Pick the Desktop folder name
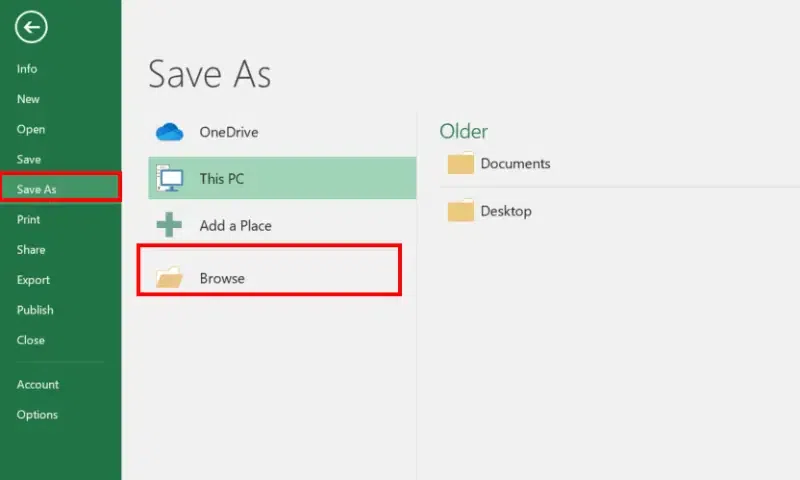The width and height of the screenshot is (800, 480). click(506, 211)
